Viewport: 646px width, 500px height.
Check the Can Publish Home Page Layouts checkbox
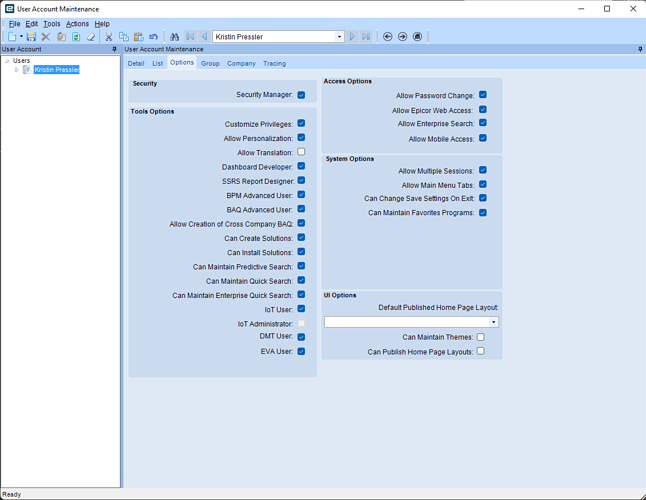(x=480, y=351)
